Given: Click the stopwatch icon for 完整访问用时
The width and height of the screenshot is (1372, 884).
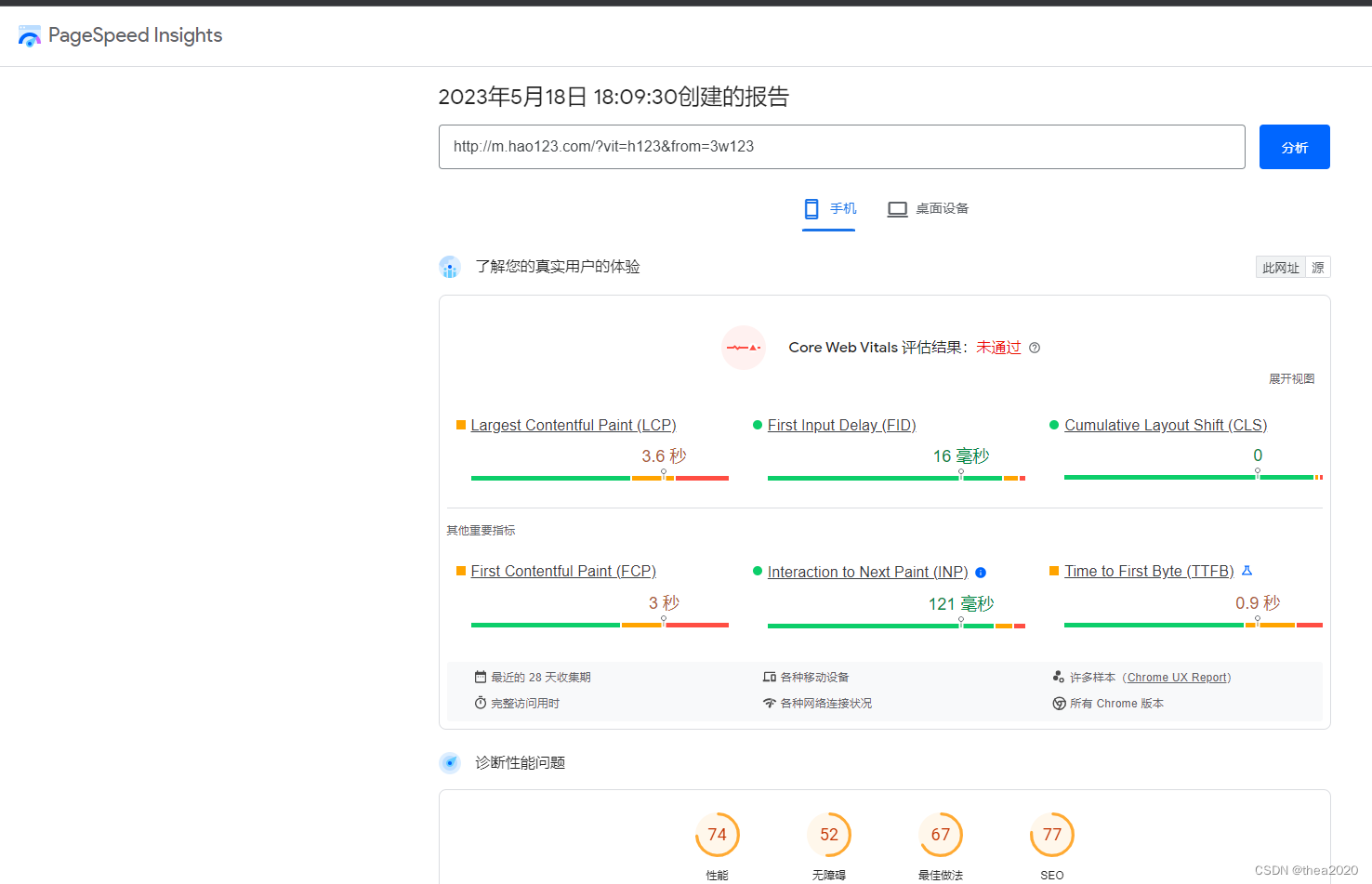Looking at the screenshot, I should coord(481,703).
